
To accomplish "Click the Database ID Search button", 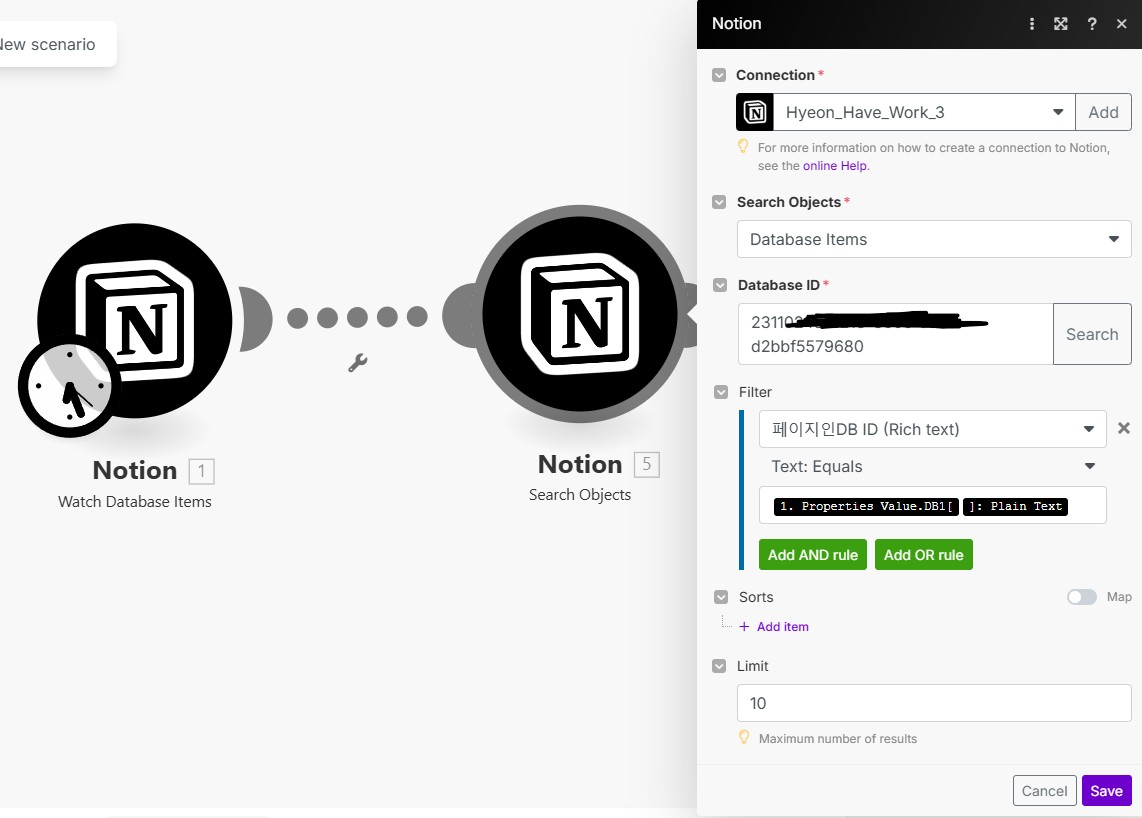I will coord(1092,334).
